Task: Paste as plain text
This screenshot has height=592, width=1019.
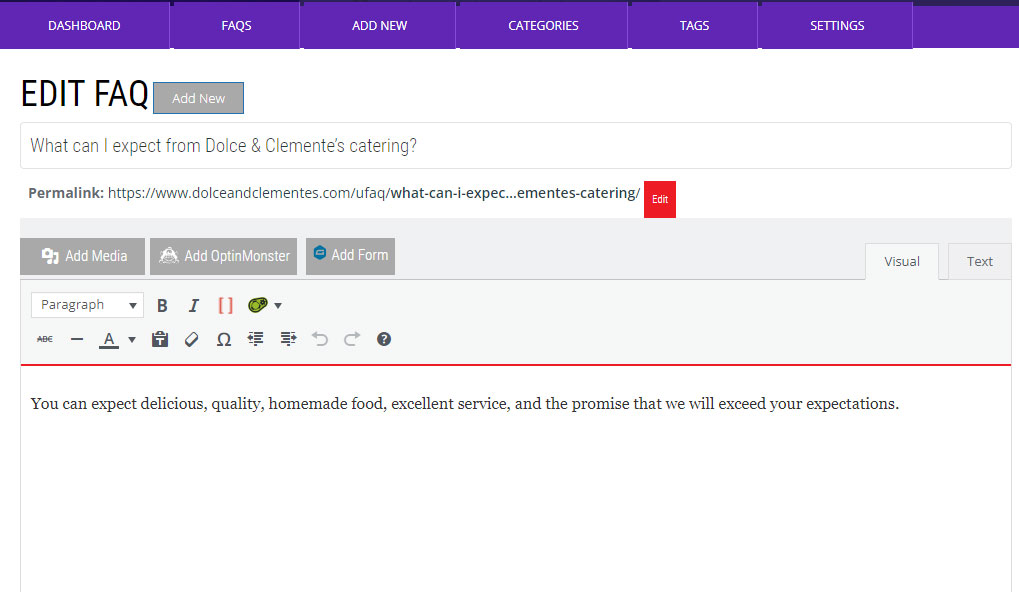Action: [x=160, y=339]
